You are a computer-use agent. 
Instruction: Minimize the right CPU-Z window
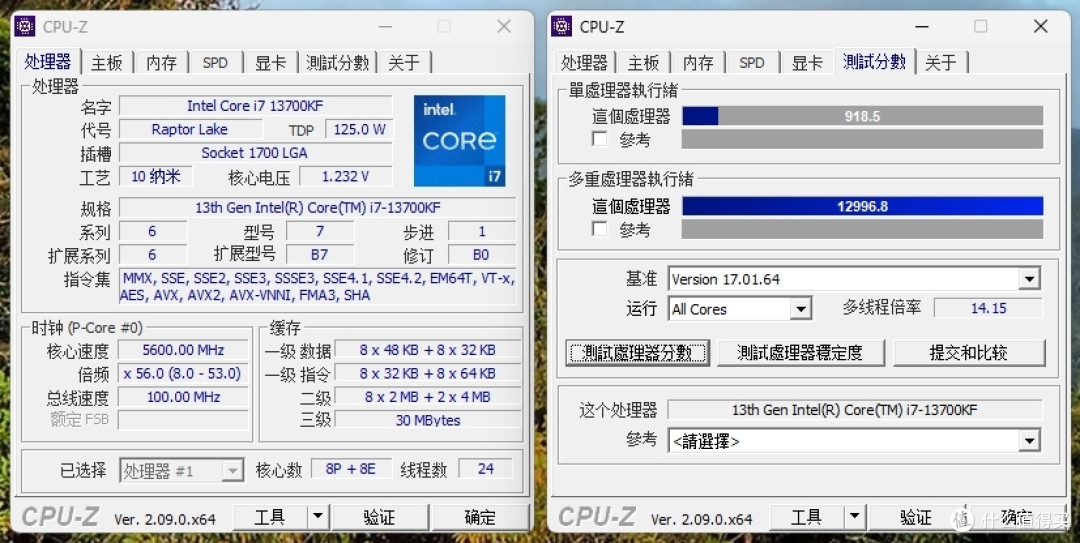coord(922,26)
